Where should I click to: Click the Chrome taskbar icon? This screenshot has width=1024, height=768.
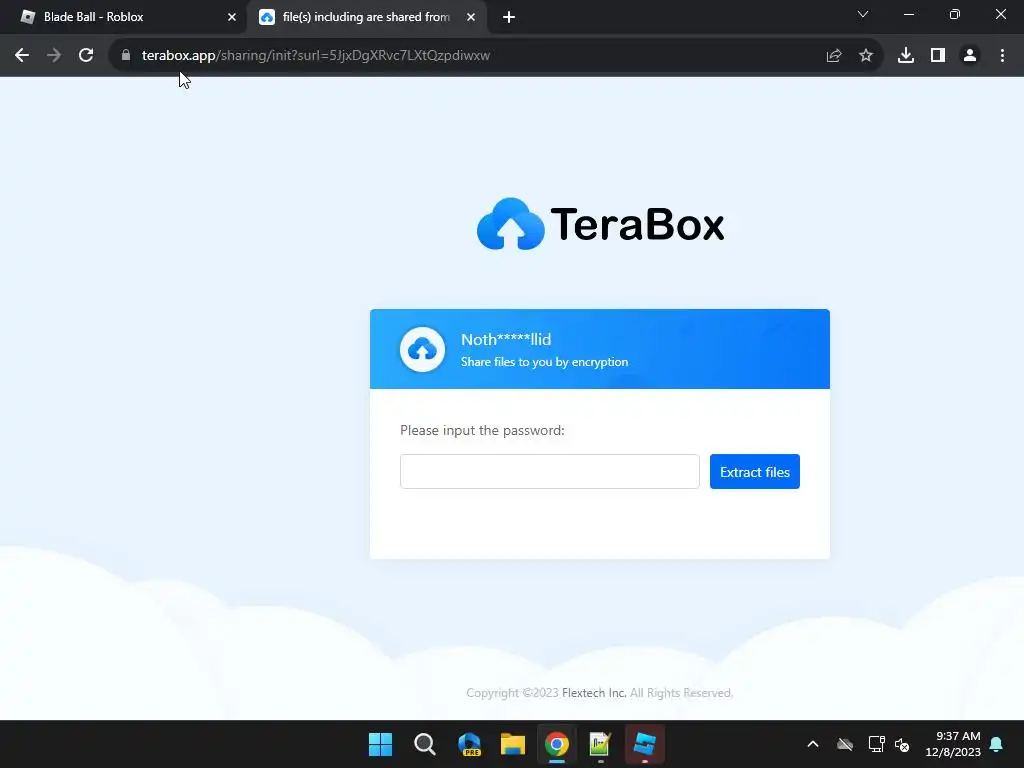[556, 744]
